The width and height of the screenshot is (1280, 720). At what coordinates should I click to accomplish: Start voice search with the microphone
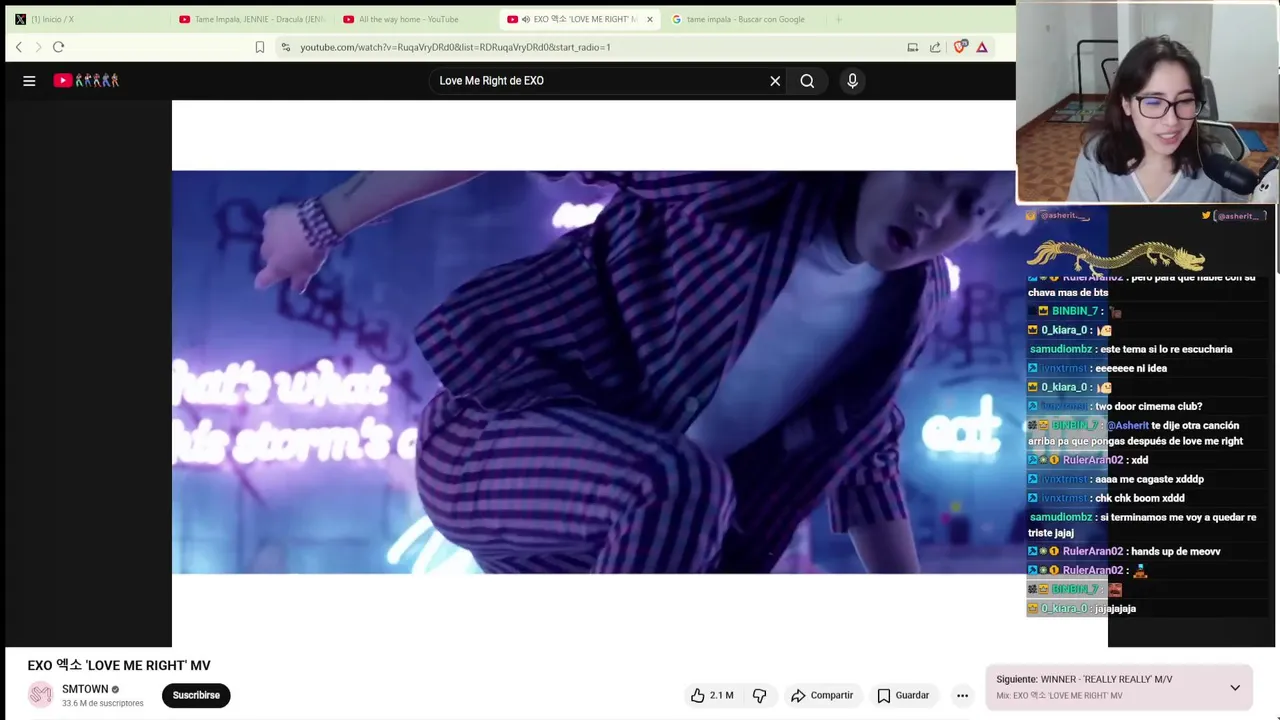[x=852, y=81]
